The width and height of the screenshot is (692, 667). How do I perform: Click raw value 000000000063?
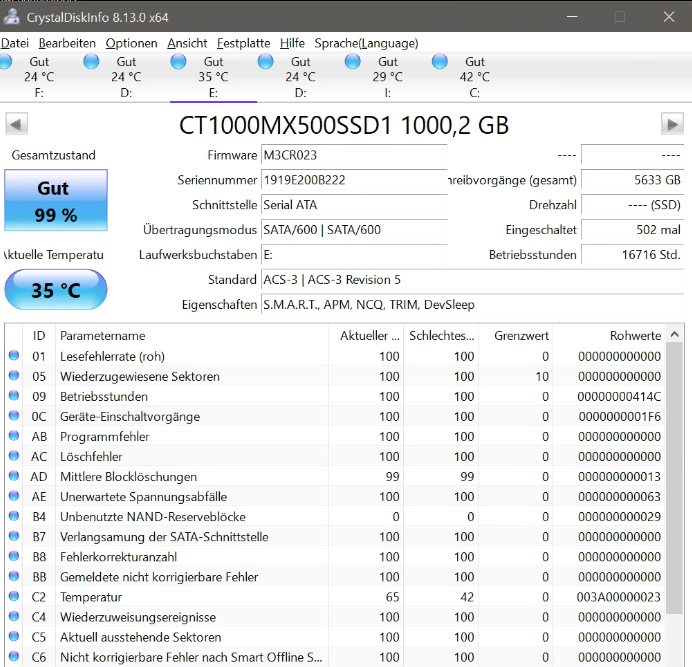tap(619, 497)
